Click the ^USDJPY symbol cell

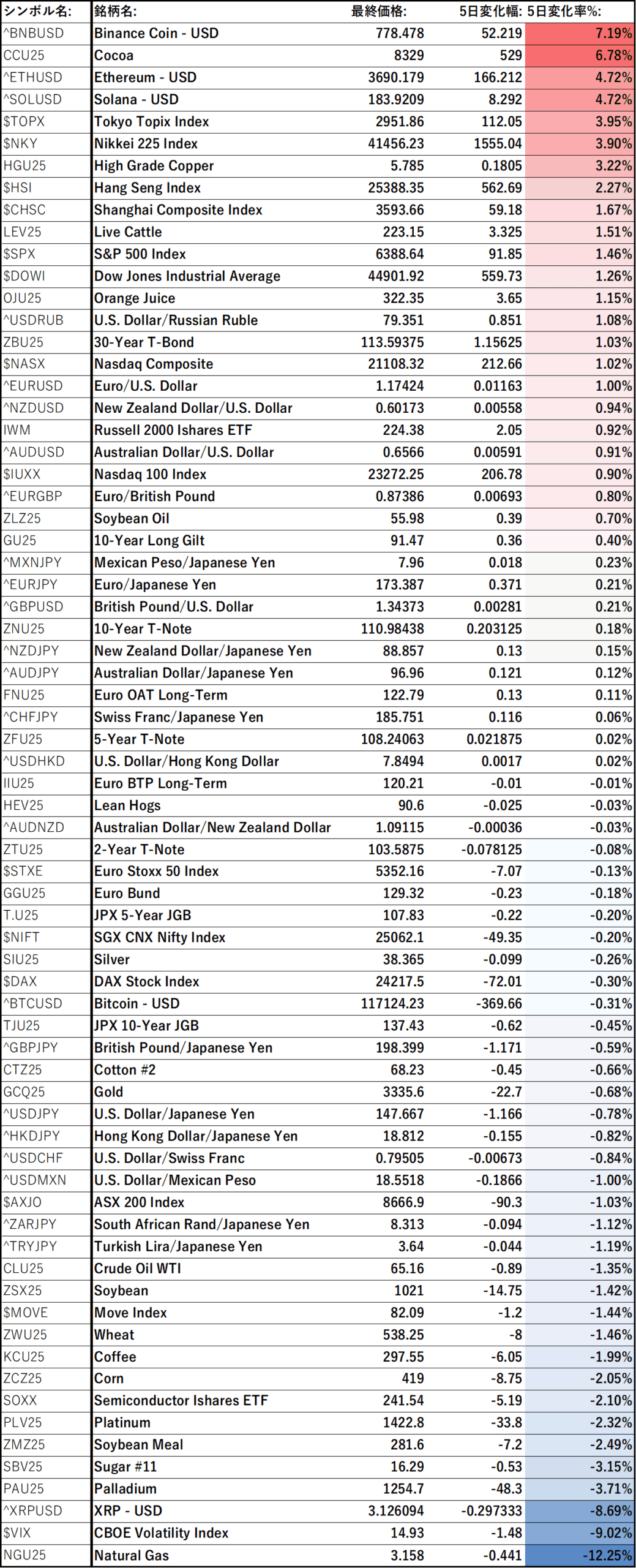(32, 1114)
